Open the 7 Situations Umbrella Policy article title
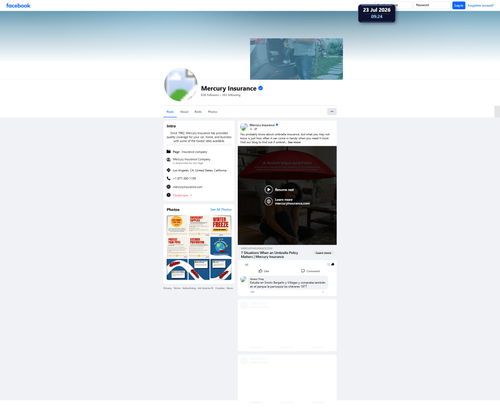Image resolution: width=500 pixels, height=411 pixels. [269, 255]
